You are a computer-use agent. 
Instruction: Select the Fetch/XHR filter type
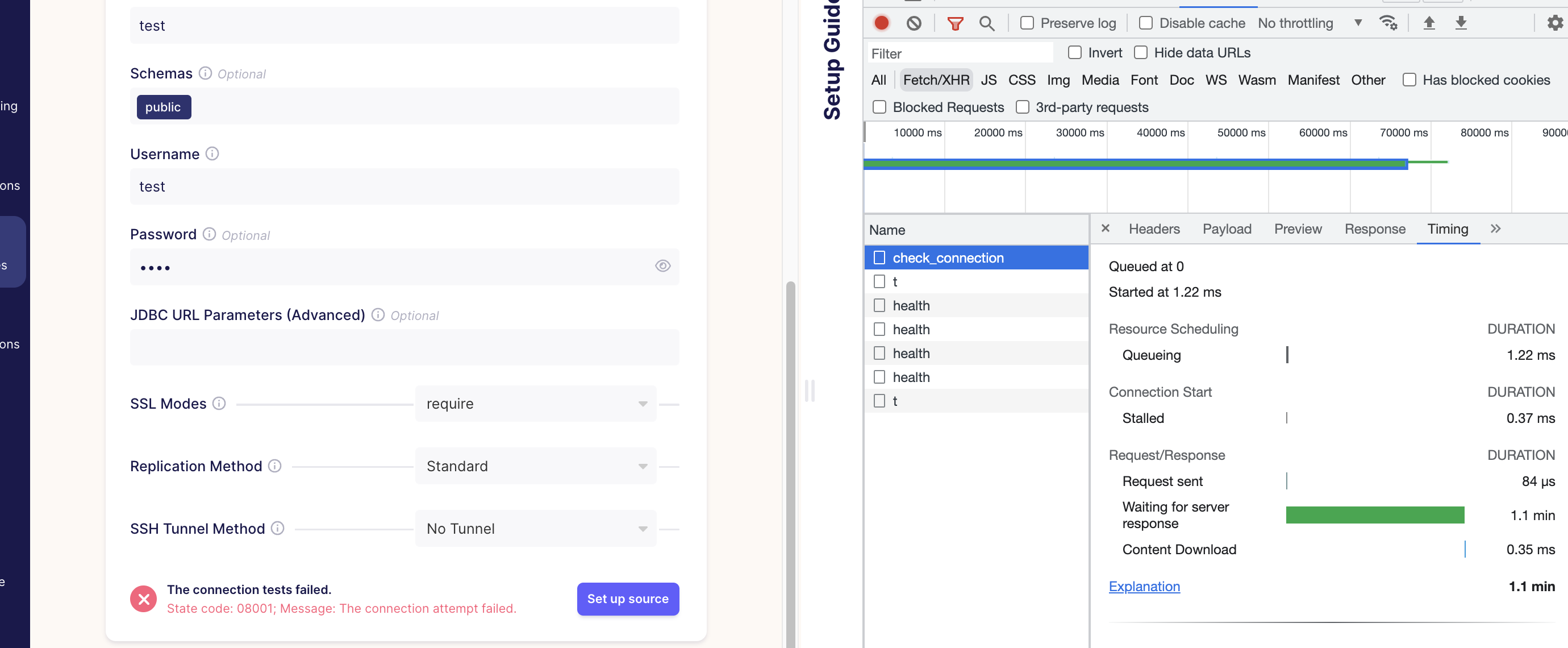click(x=936, y=80)
